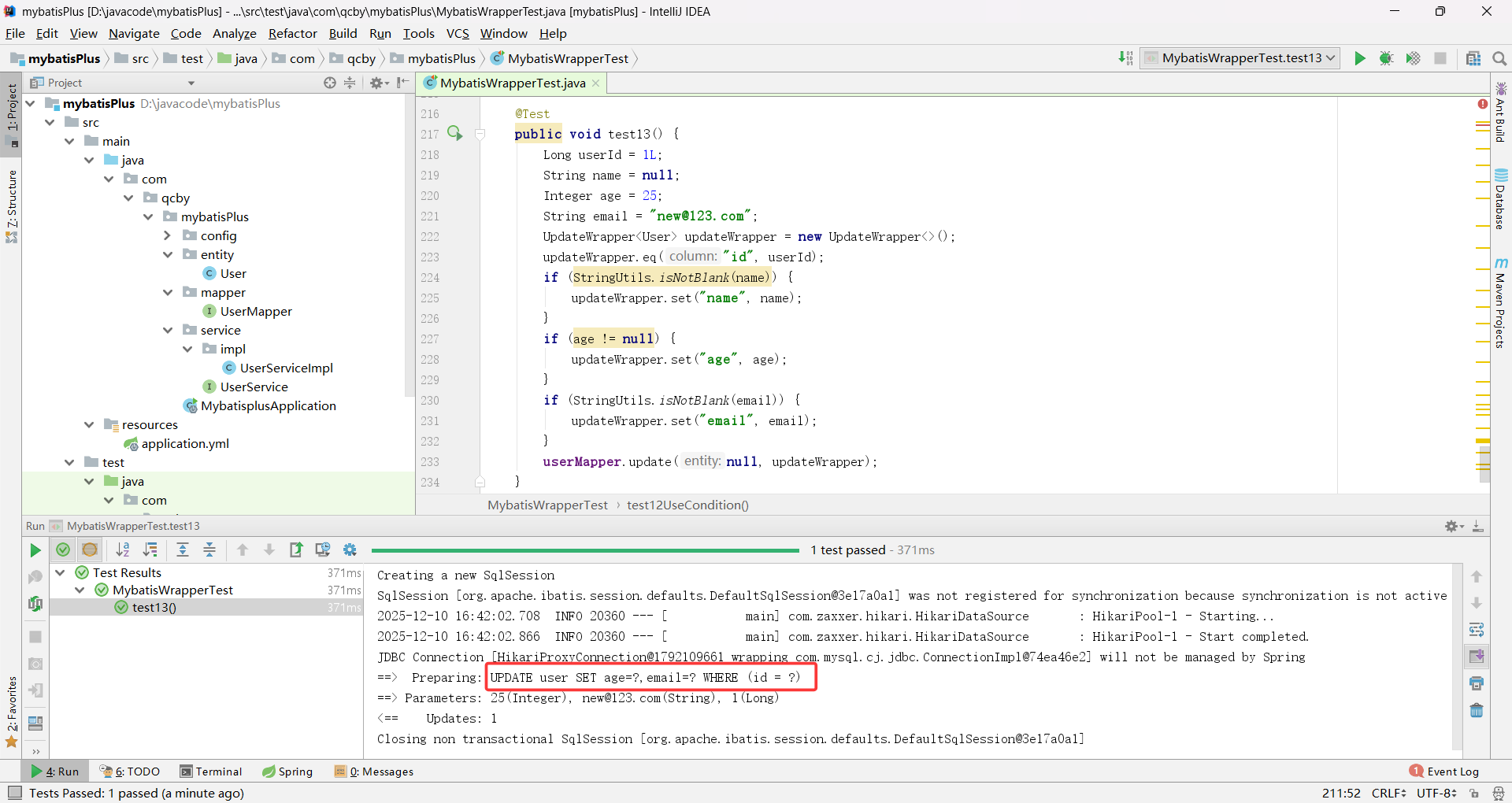Image resolution: width=1512 pixels, height=803 pixels.
Task: Open the Spring tool window
Action: pos(287,772)
